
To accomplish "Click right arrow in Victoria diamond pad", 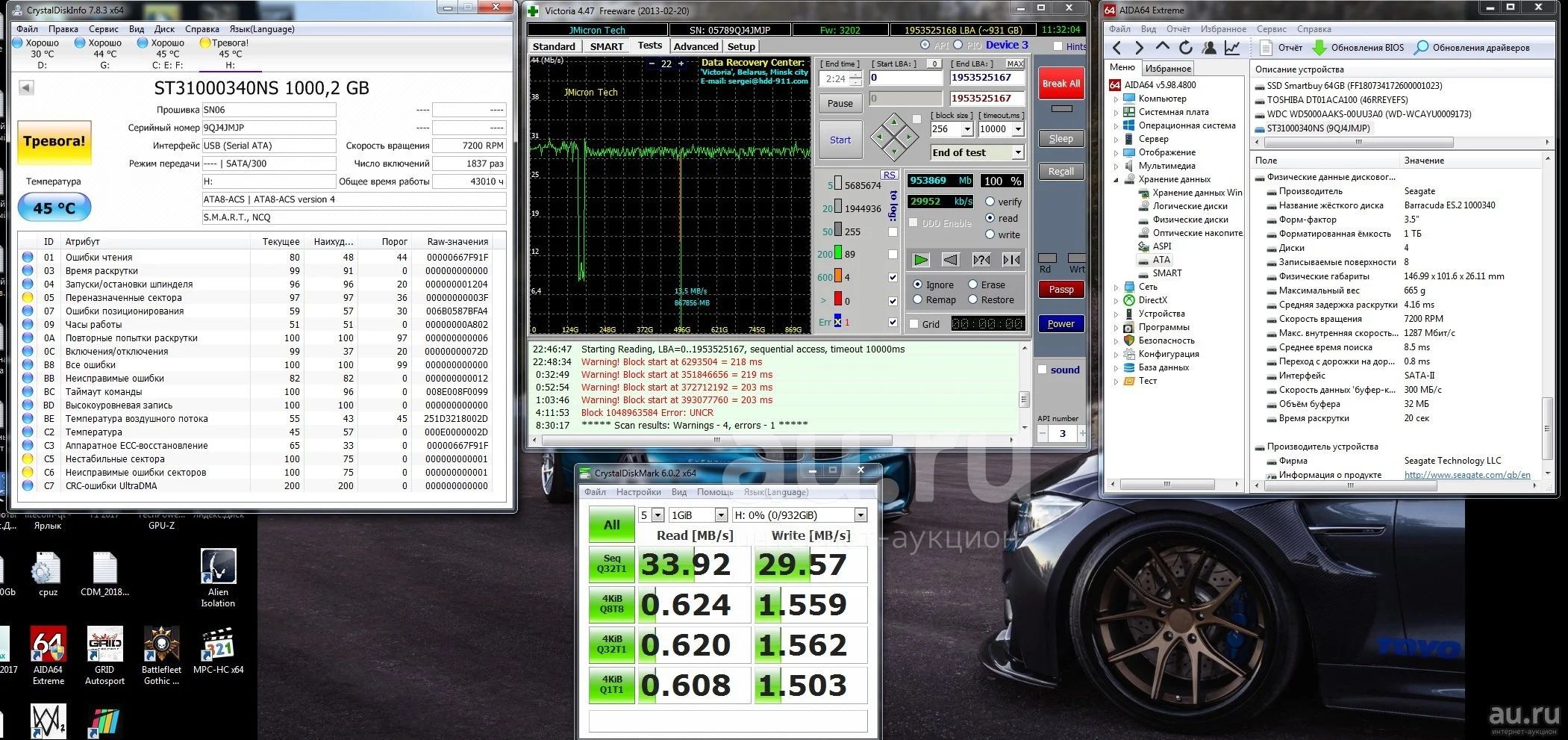I will [909, 137].
